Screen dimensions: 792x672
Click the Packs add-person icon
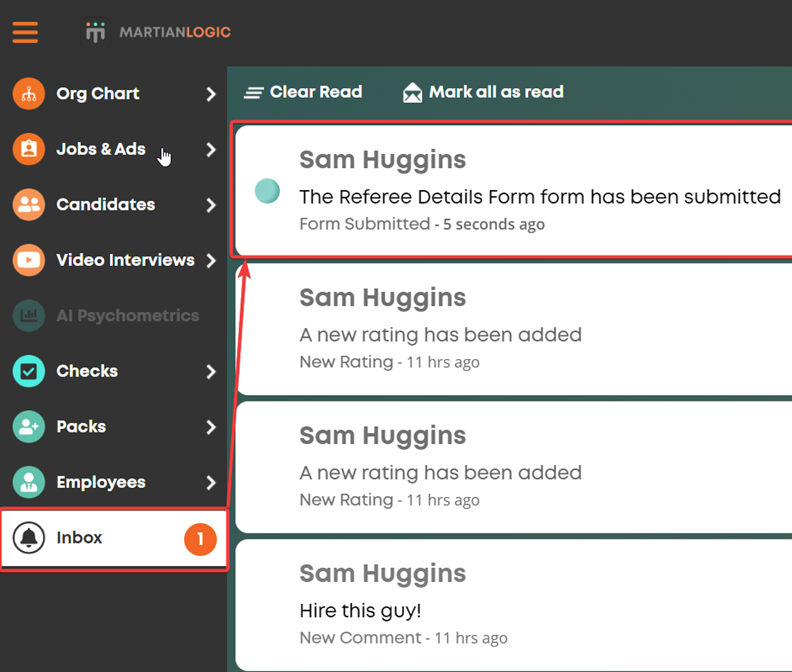pyautogui.click(x=29, y=427)
